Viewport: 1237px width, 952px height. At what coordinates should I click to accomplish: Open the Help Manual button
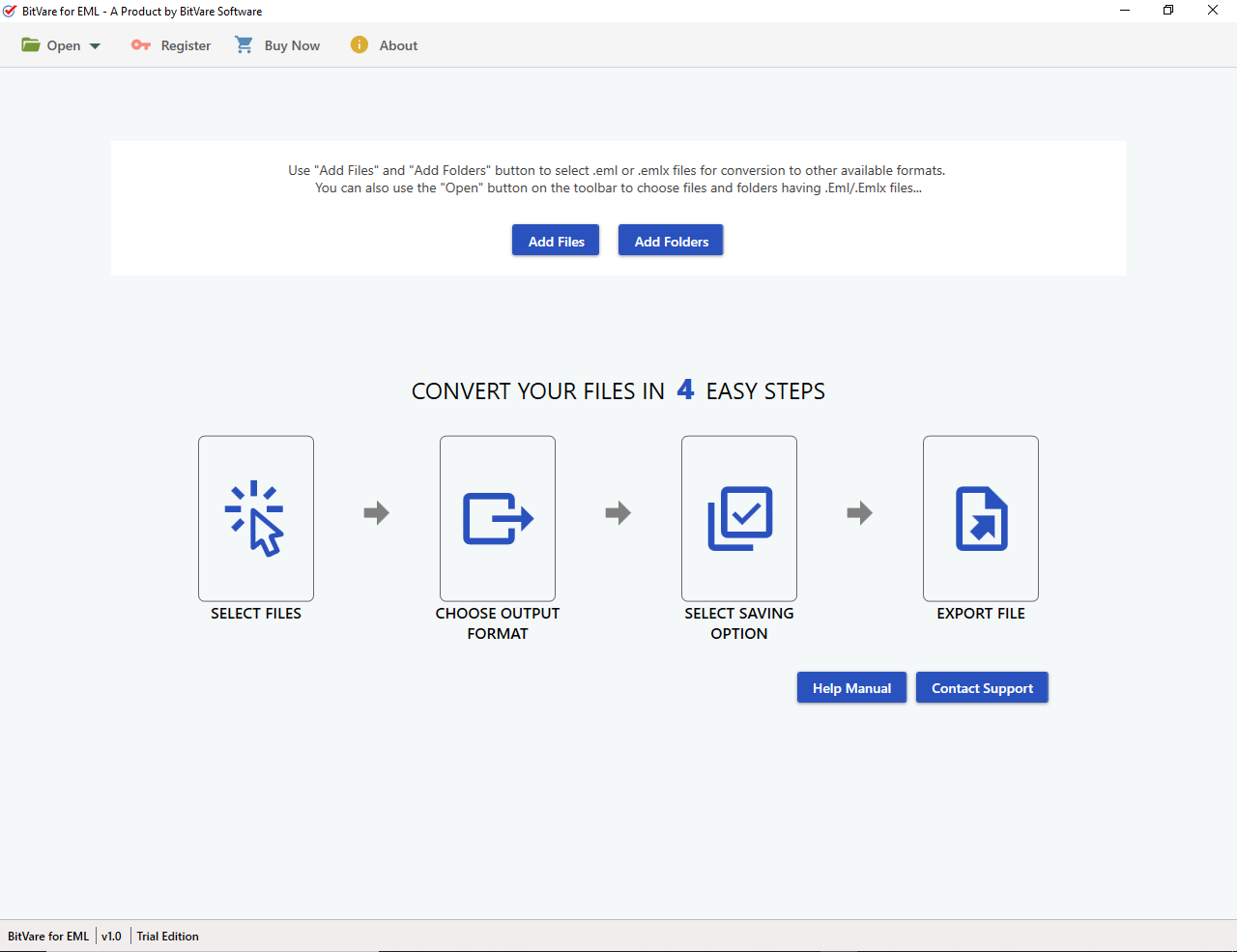coord(851,688)
